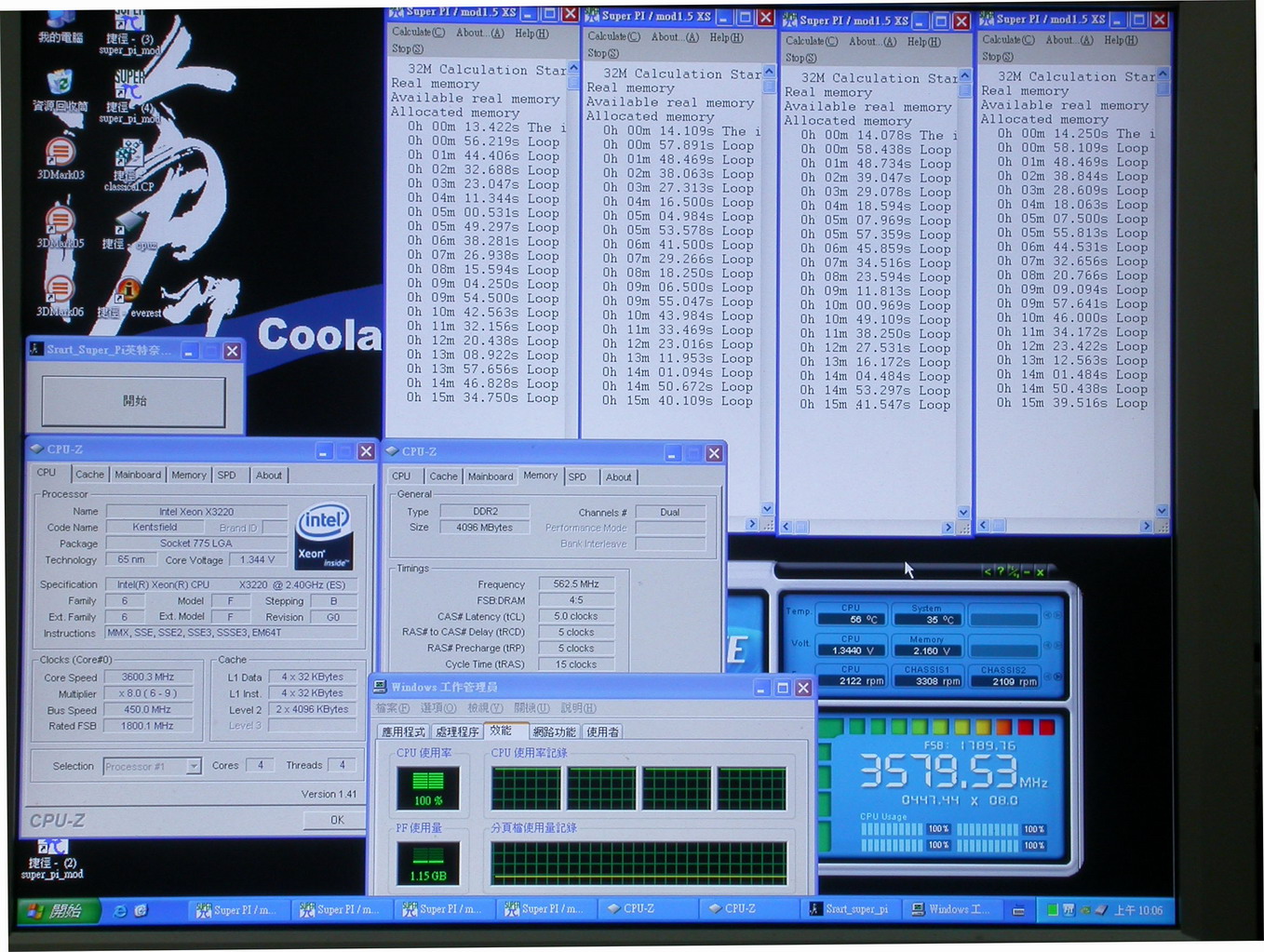The height and width of the screenshot is (952, 1264).
Task: Click the green square system tray icon
Action: [x=1053, y=910]
